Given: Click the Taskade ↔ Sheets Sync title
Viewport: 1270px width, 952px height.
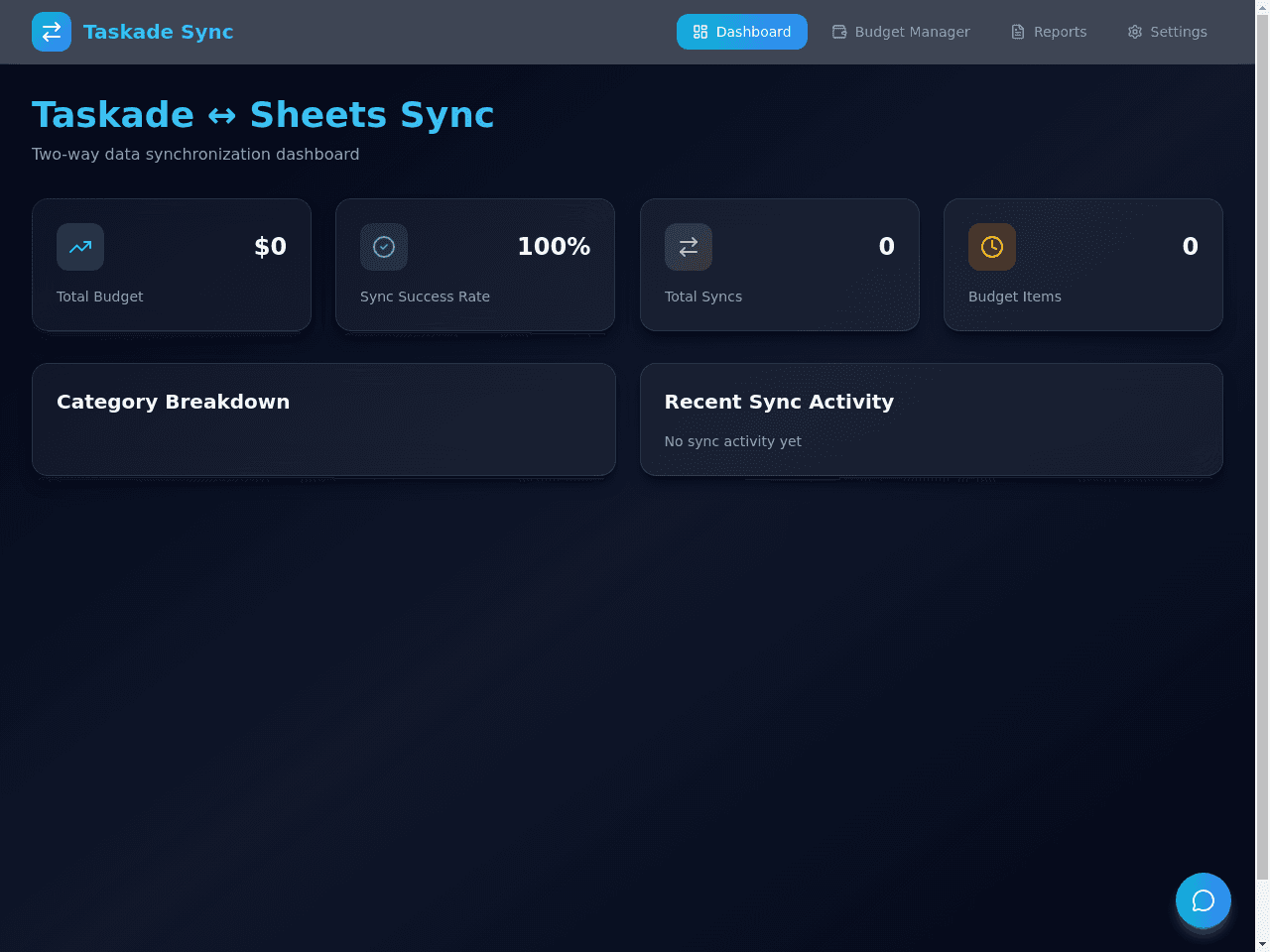Looking at the screenshot, I should [x=263, y=115].
